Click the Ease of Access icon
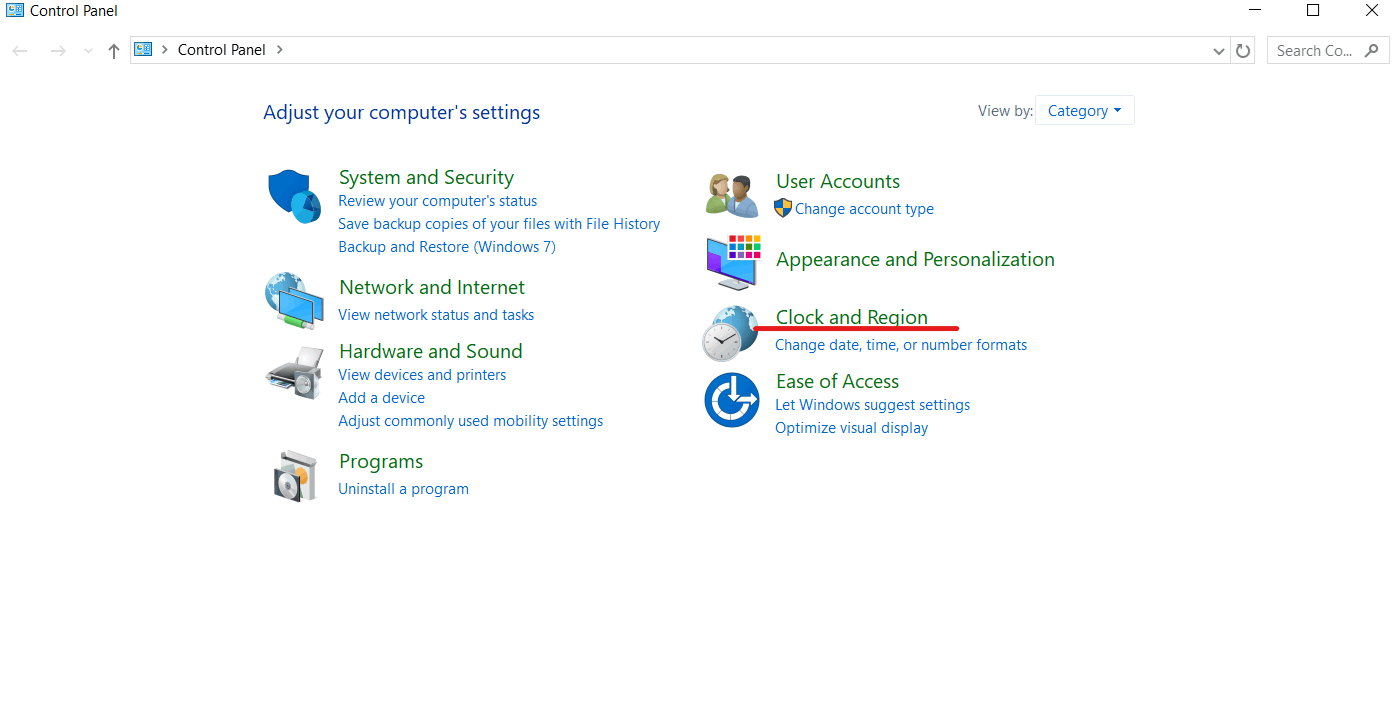 (732, 399)
